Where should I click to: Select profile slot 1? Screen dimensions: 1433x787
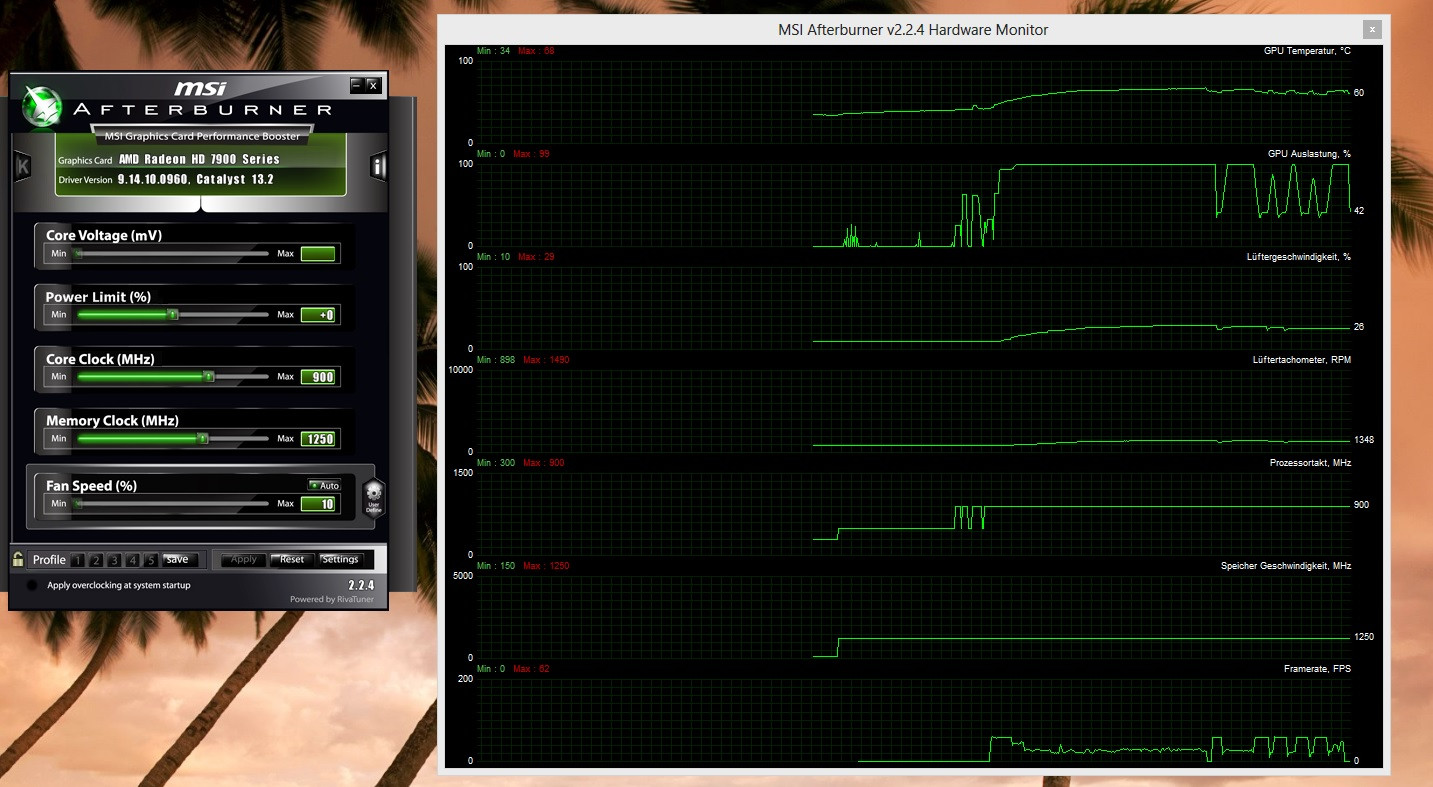(78, 560)
